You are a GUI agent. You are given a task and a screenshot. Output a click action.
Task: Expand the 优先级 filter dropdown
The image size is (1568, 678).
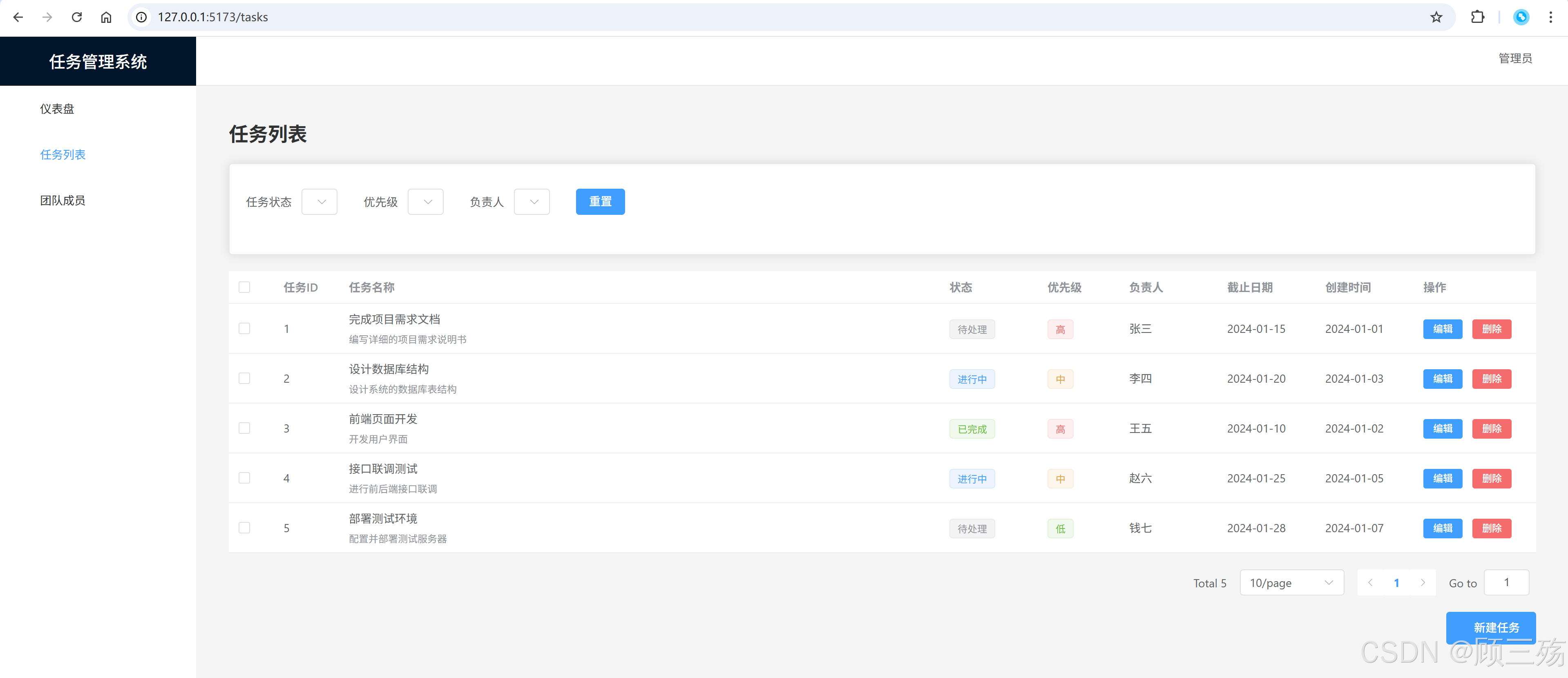pos(425,202)
